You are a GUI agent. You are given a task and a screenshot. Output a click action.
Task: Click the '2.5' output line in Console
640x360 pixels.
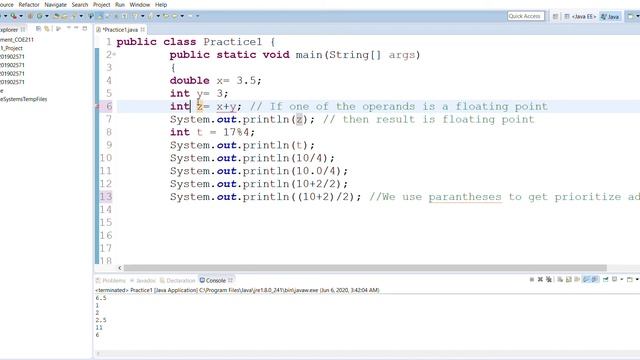pyautogui.click(x=101, y=320)
